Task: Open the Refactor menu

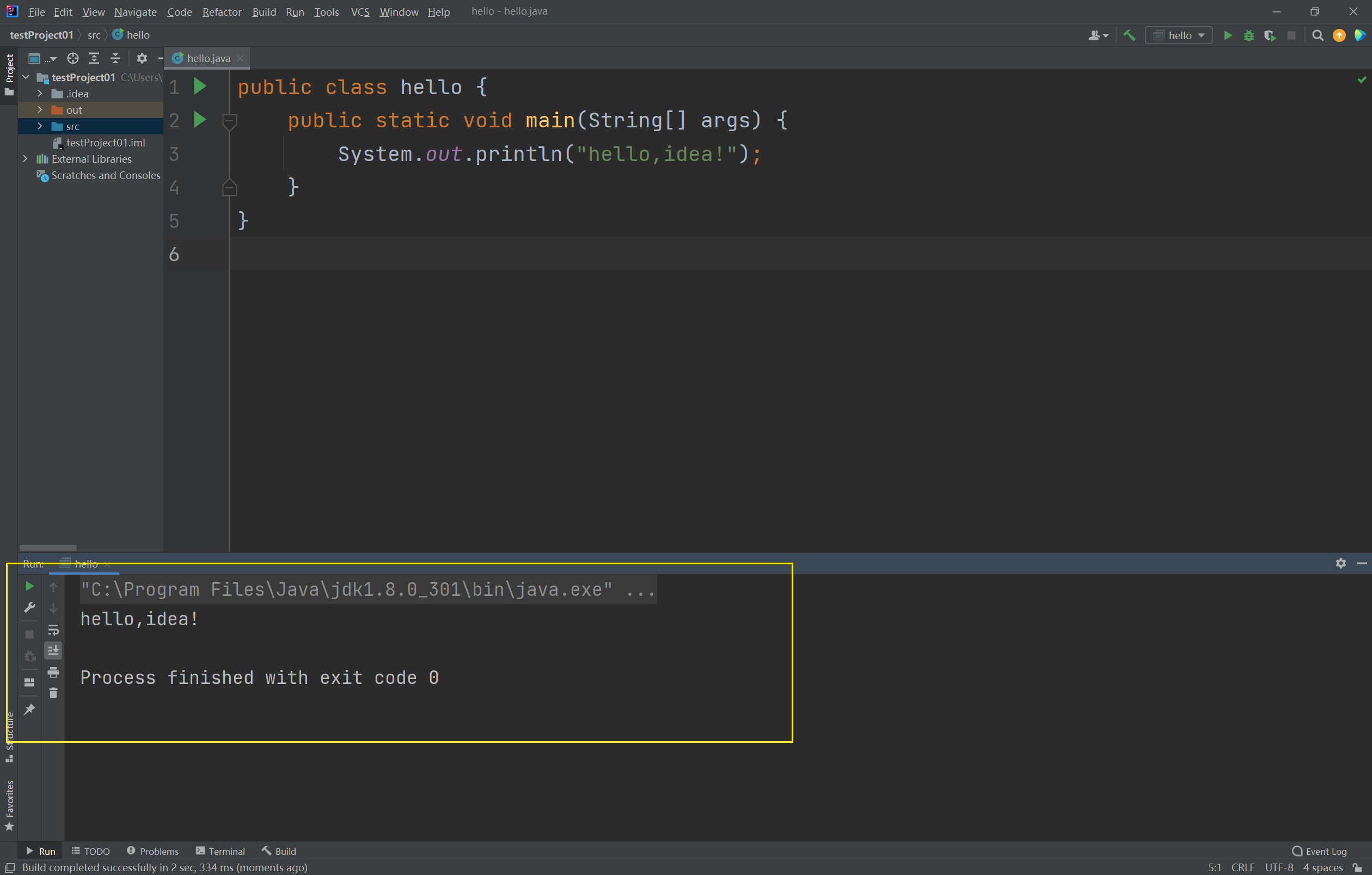Action: (x=222, y=11)
